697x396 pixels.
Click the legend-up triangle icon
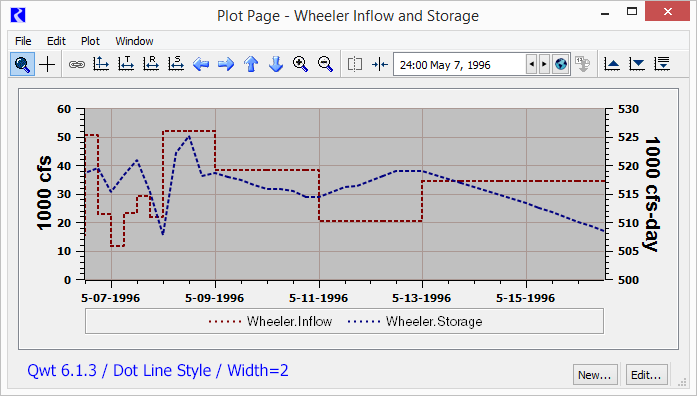pyautogui.click(x=612, y=64)
